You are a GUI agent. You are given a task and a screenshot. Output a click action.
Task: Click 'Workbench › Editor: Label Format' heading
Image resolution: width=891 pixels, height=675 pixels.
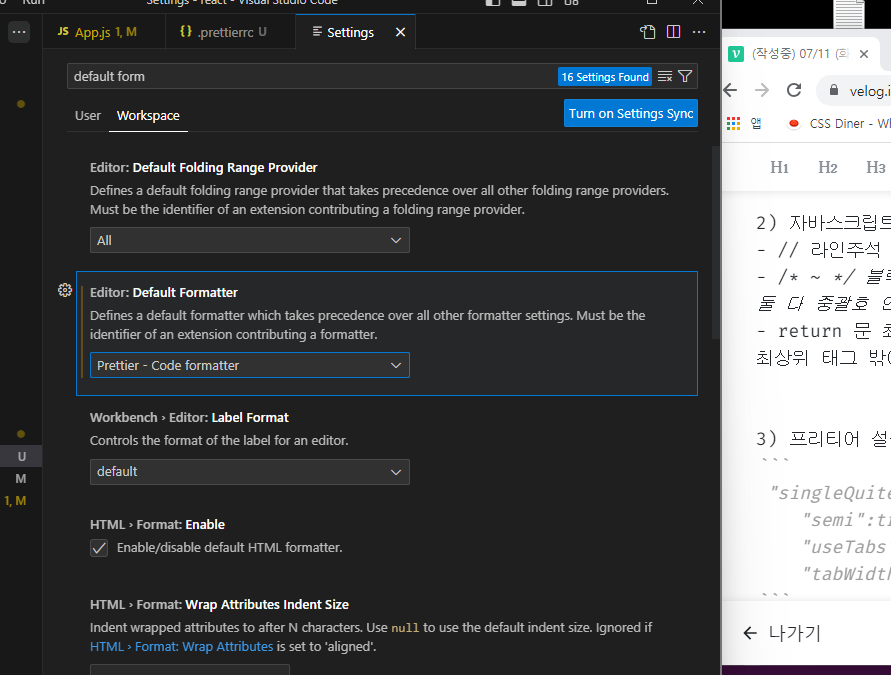(x=189, y=418)
